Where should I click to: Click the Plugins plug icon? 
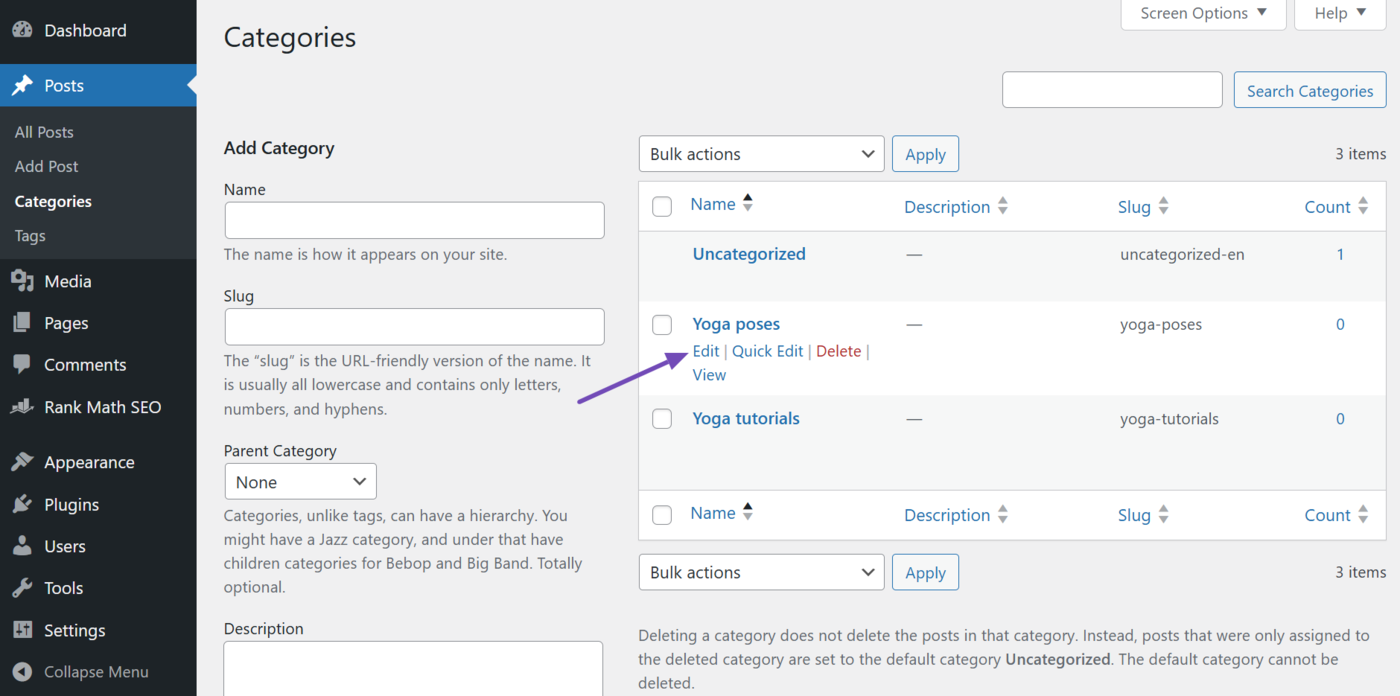[x=22, y=504]
